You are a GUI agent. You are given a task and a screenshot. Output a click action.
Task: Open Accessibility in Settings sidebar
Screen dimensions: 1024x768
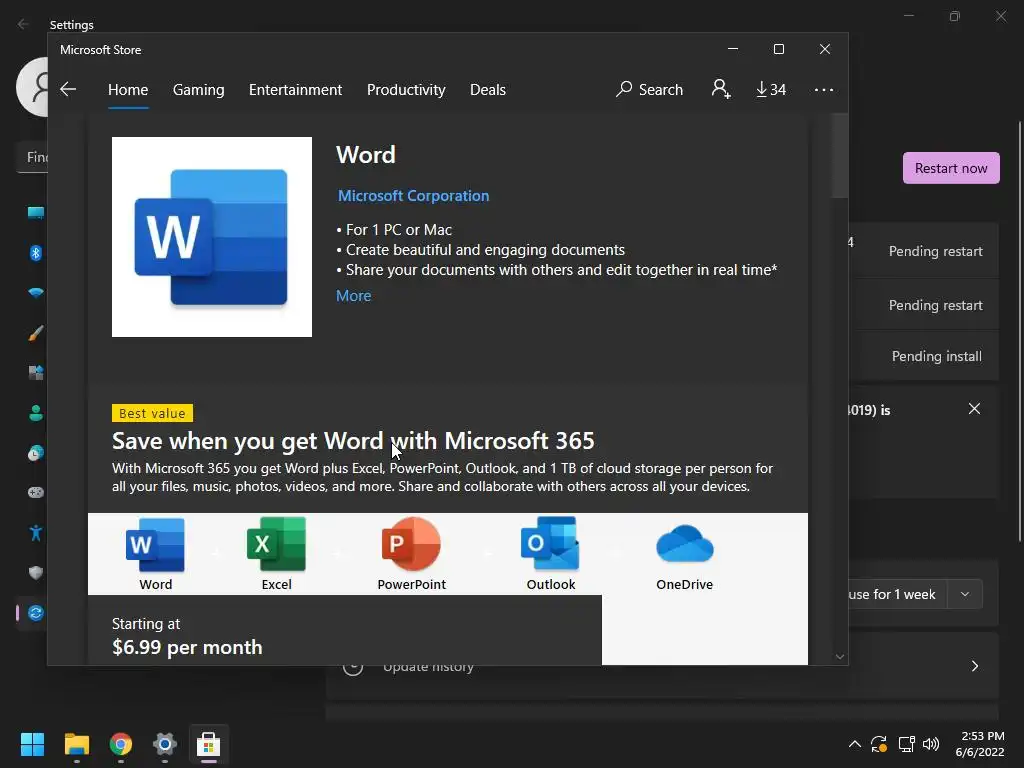[35, 533]
